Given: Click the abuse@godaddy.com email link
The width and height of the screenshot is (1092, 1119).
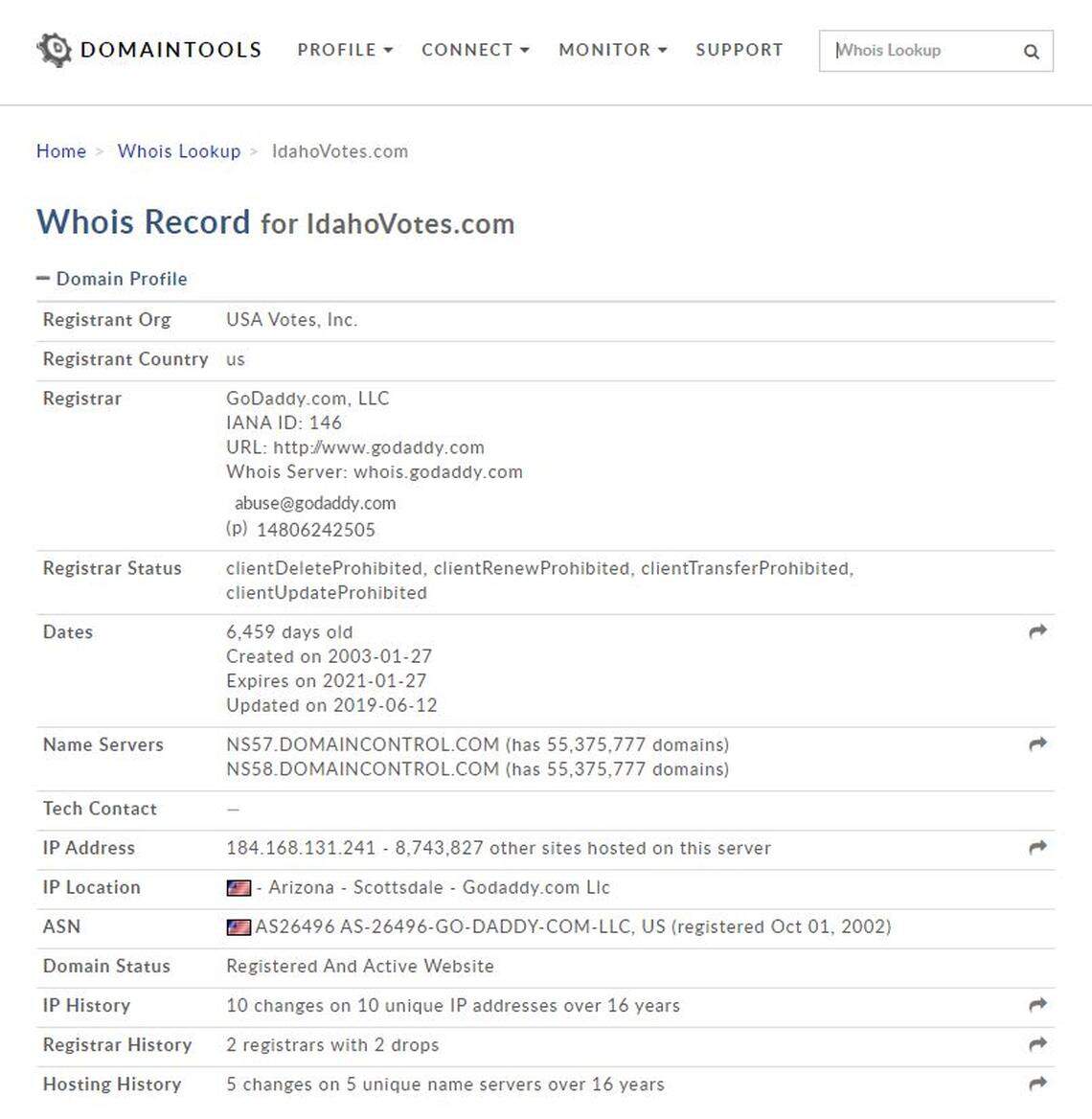Looking at the screenshot, I should [313, 502].
